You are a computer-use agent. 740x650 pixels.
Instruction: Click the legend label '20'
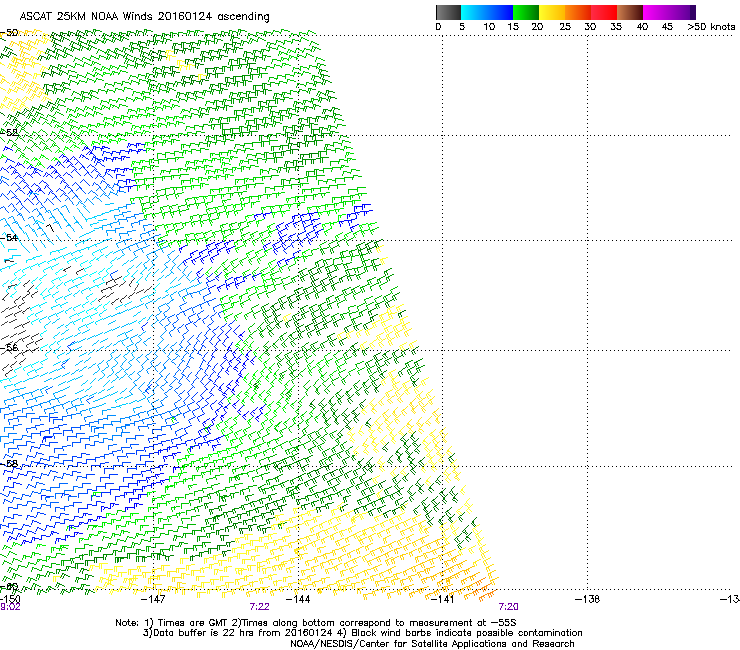click(x=537, y=27)
